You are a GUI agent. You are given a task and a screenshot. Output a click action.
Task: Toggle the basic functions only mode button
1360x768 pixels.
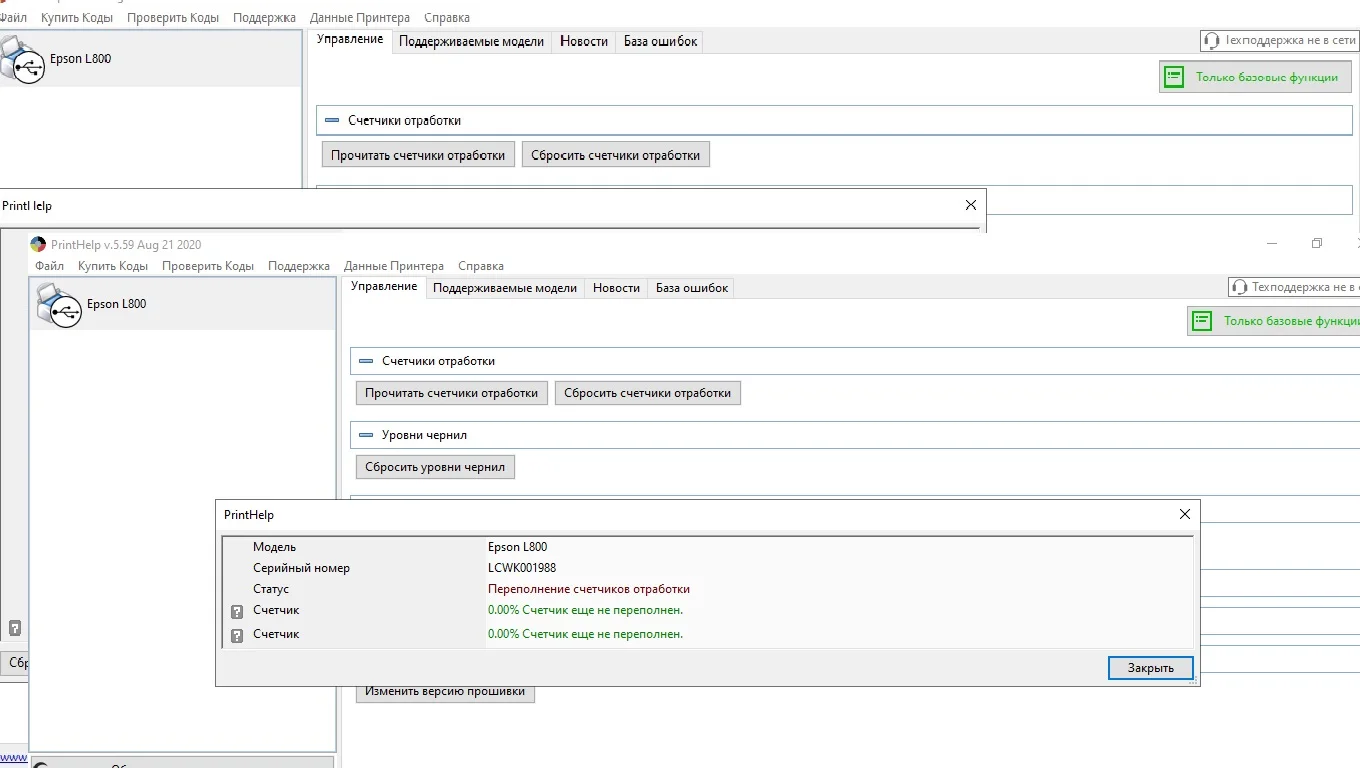pyautogui.click(x=1273, y=321)
